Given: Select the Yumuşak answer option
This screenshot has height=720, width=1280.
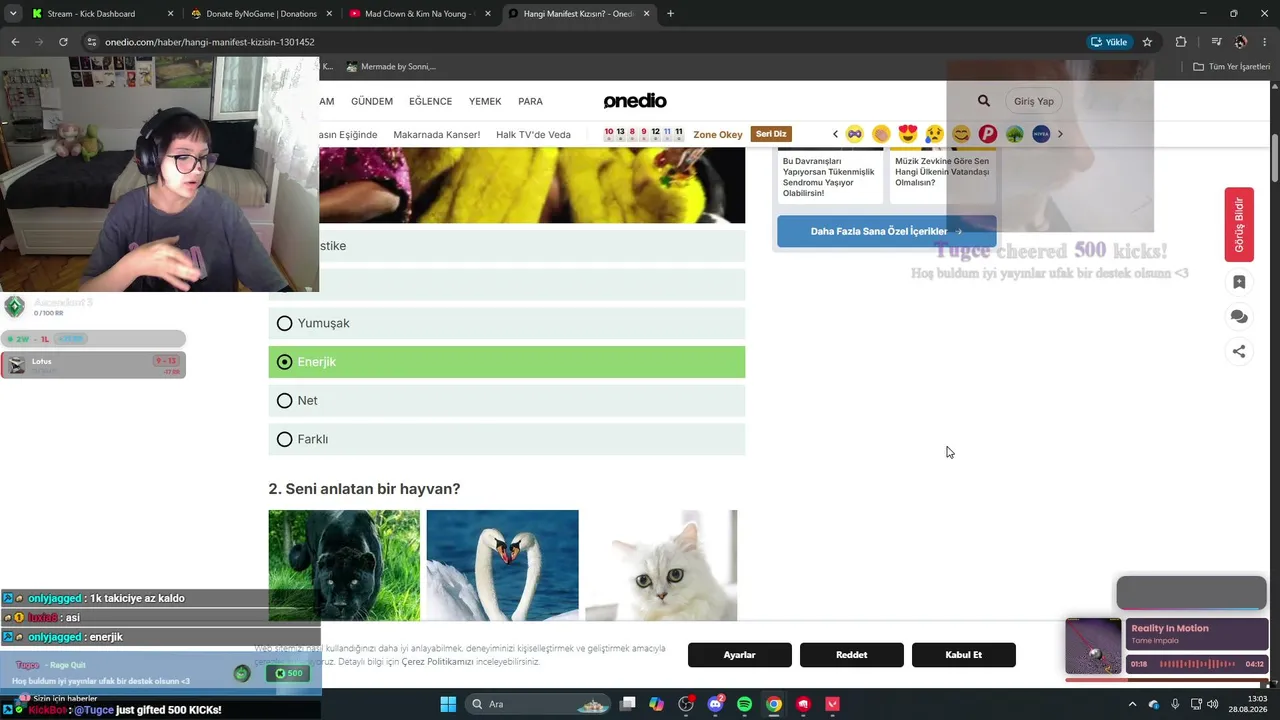Looking at the screenshot, I should coord(507,323).
